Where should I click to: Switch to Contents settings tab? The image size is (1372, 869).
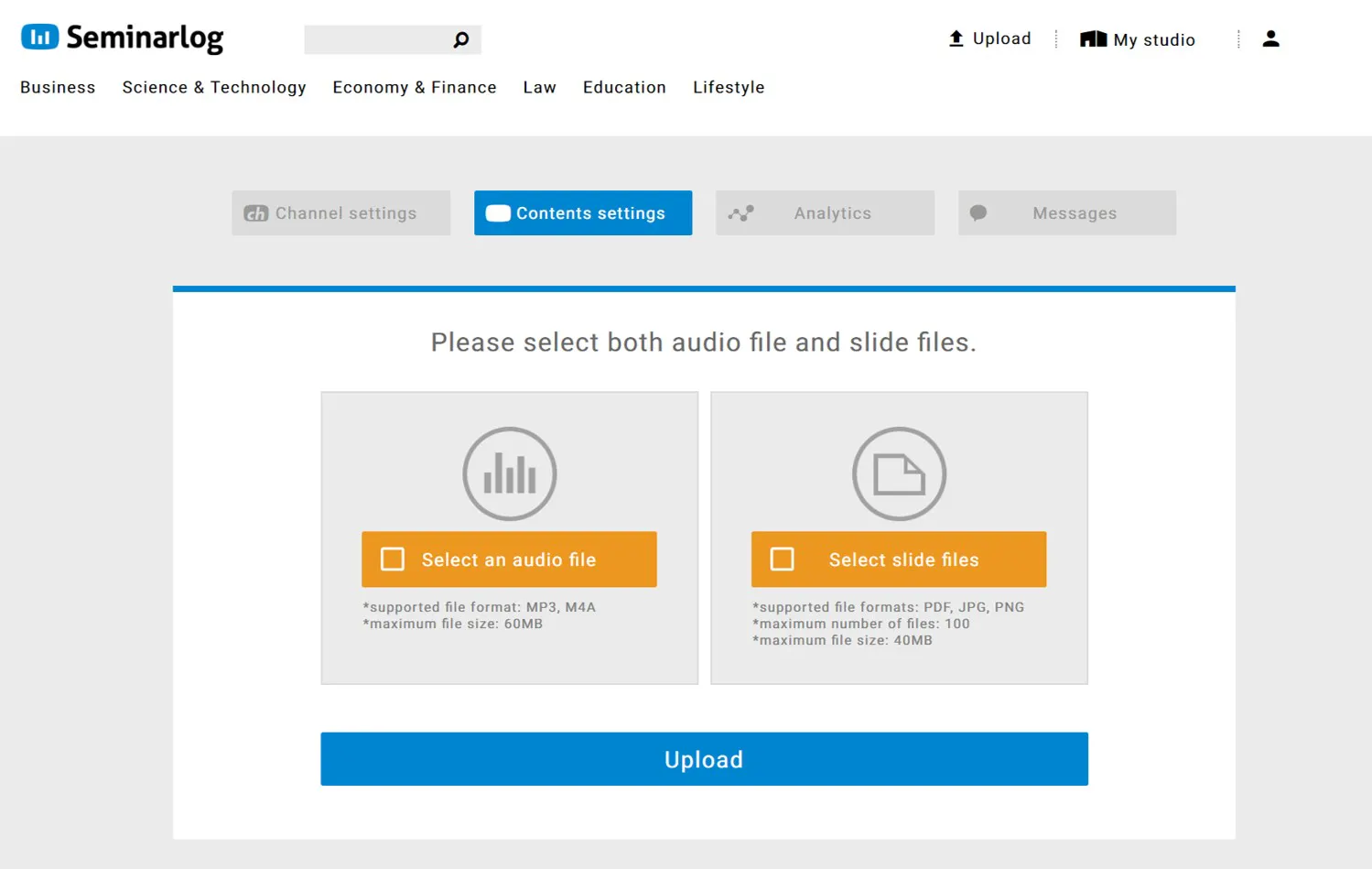pyautogui.click(x=583, y=213)
